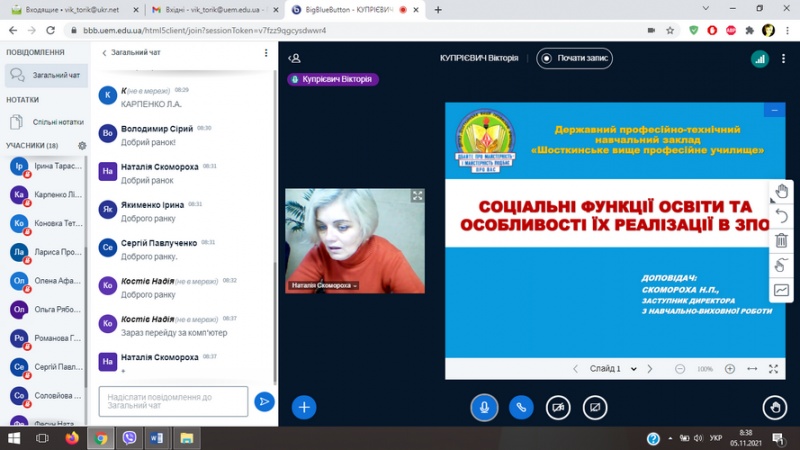800x450 pixels.
Task: Hide the Загальний чат panel with the back arrow
Action: pyautogui.click(x=131, y=53)
